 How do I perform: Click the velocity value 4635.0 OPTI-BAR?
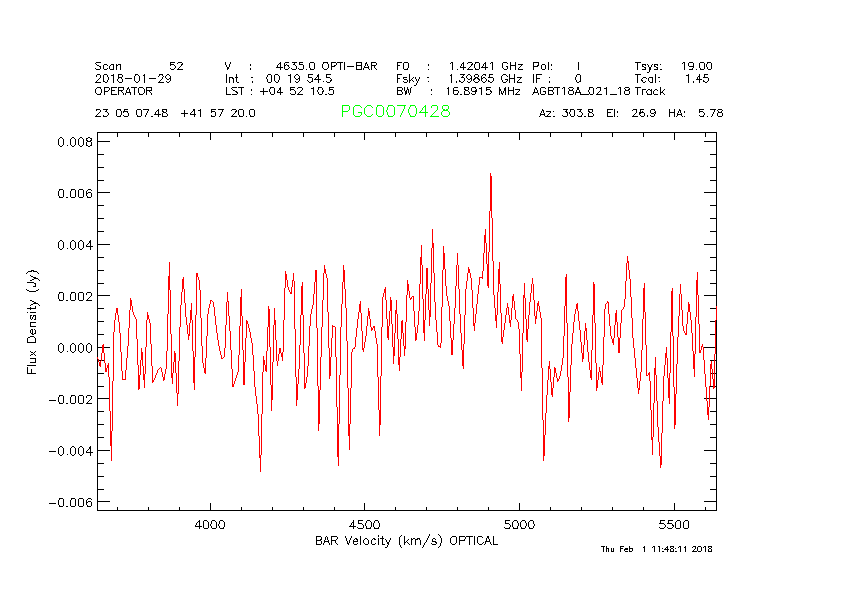pyautogui.click(x=326, y=65)
